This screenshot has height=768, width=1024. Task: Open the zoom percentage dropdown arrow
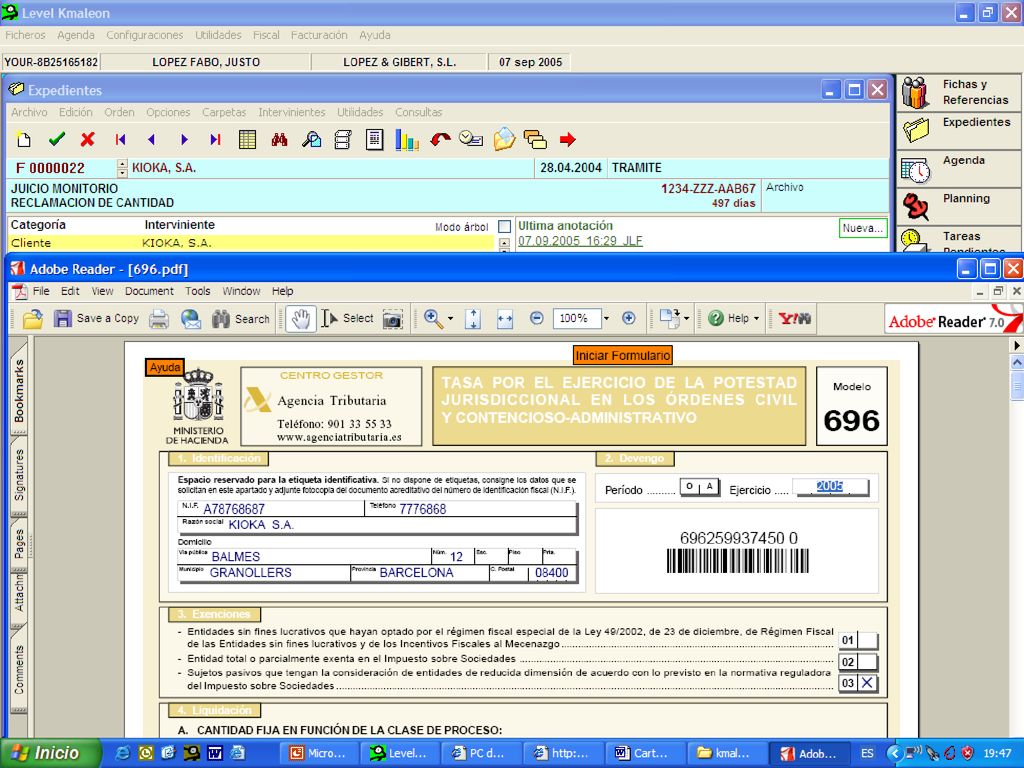coord(607,319)
